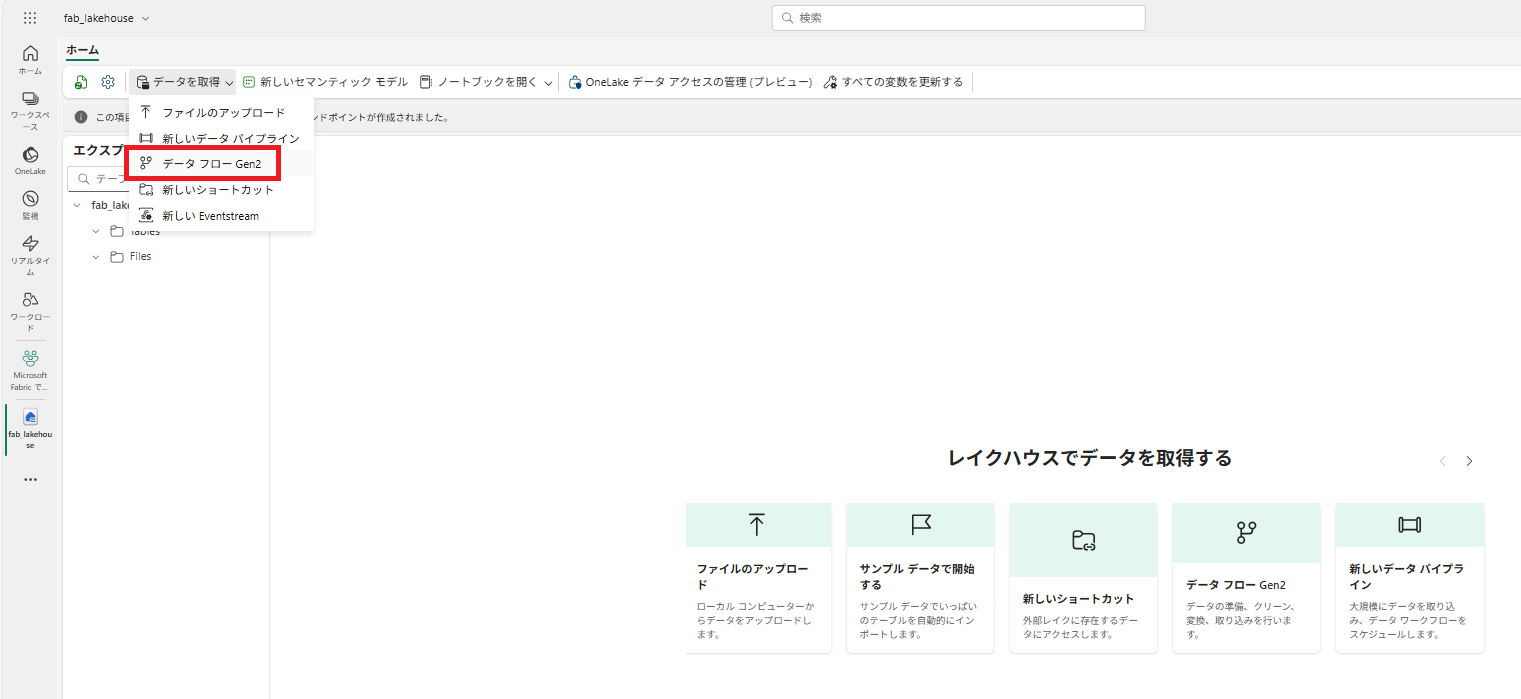Select the fab_lakehouse sidebar item
This screenshot has height=699, width=1521.
click(30, 429)
